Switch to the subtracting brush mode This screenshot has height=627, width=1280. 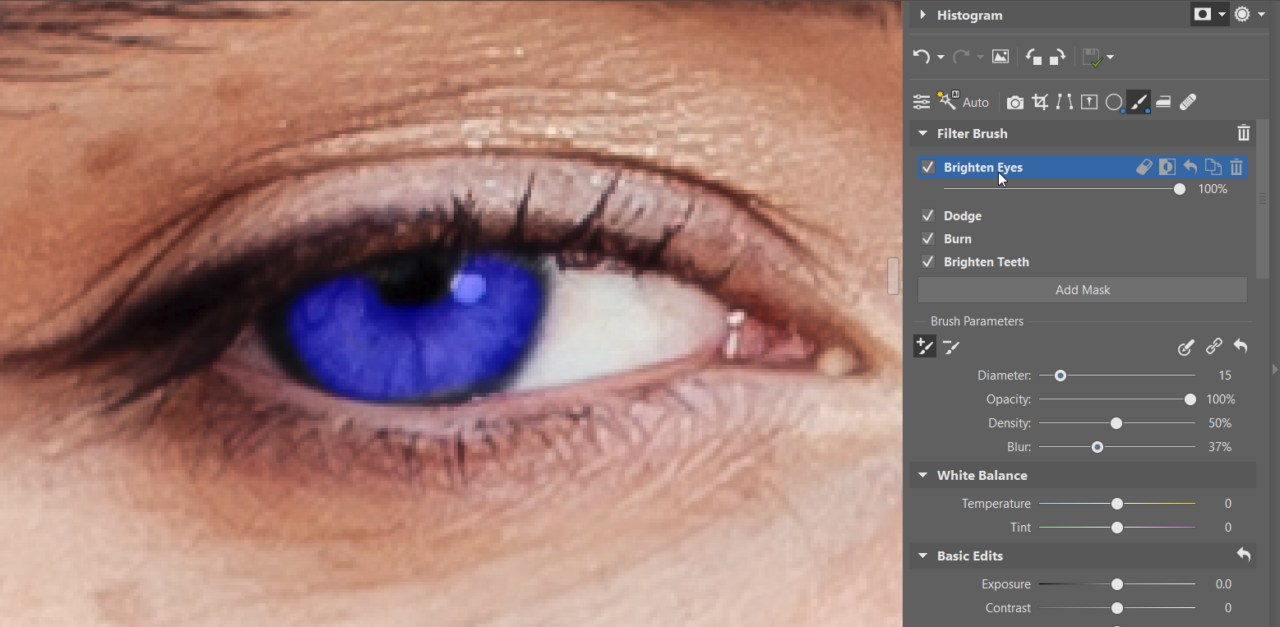point(951,346)
